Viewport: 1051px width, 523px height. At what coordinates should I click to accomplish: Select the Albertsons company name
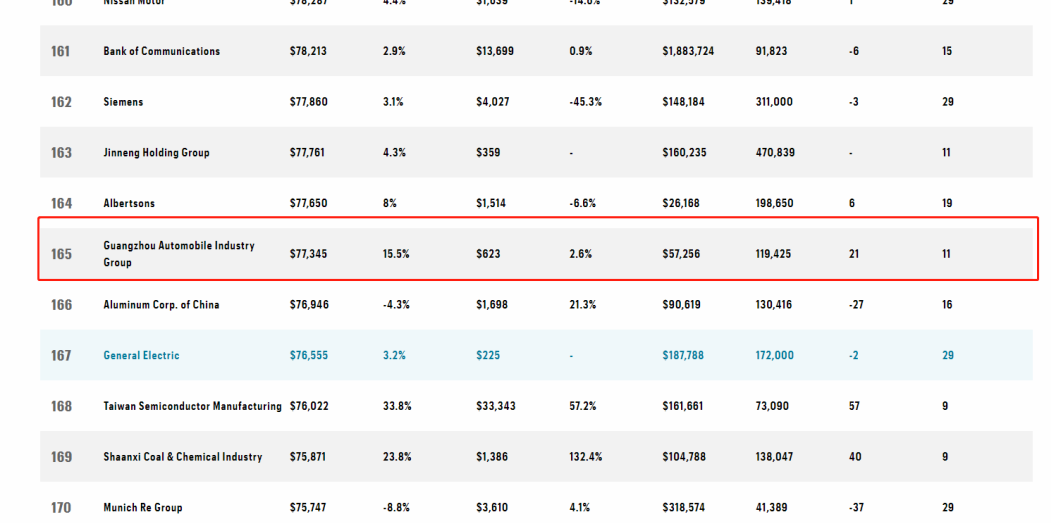point(129,203)
